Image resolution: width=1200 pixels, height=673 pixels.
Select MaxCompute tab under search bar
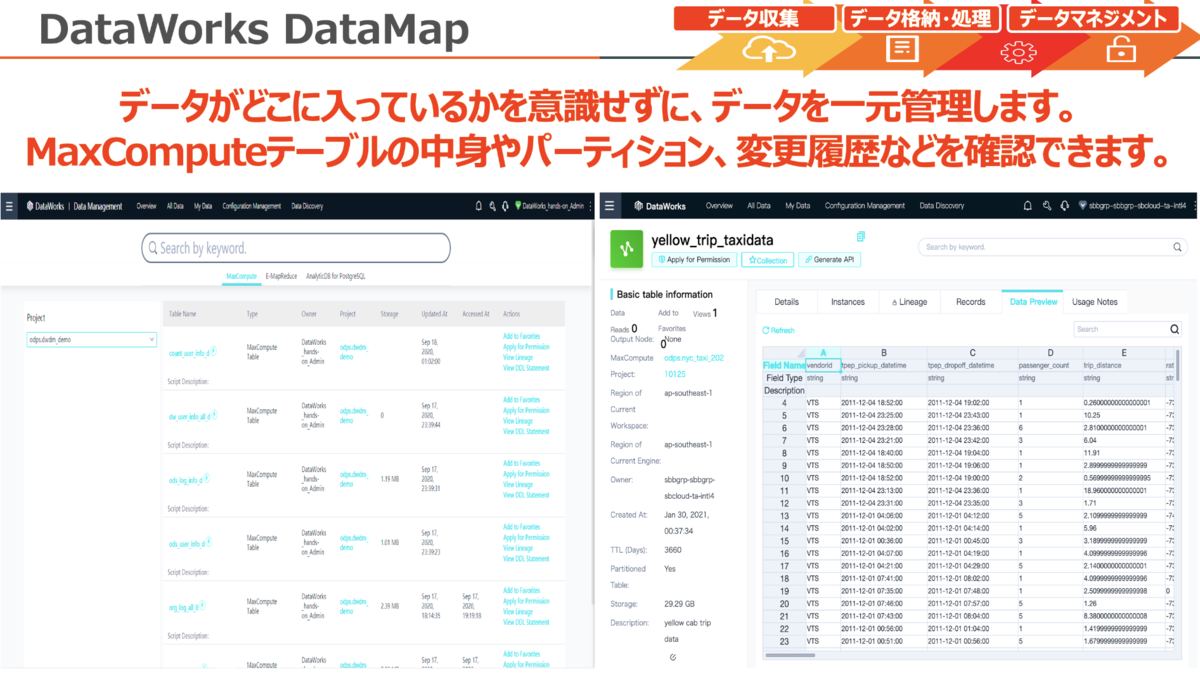pos(242,275)
